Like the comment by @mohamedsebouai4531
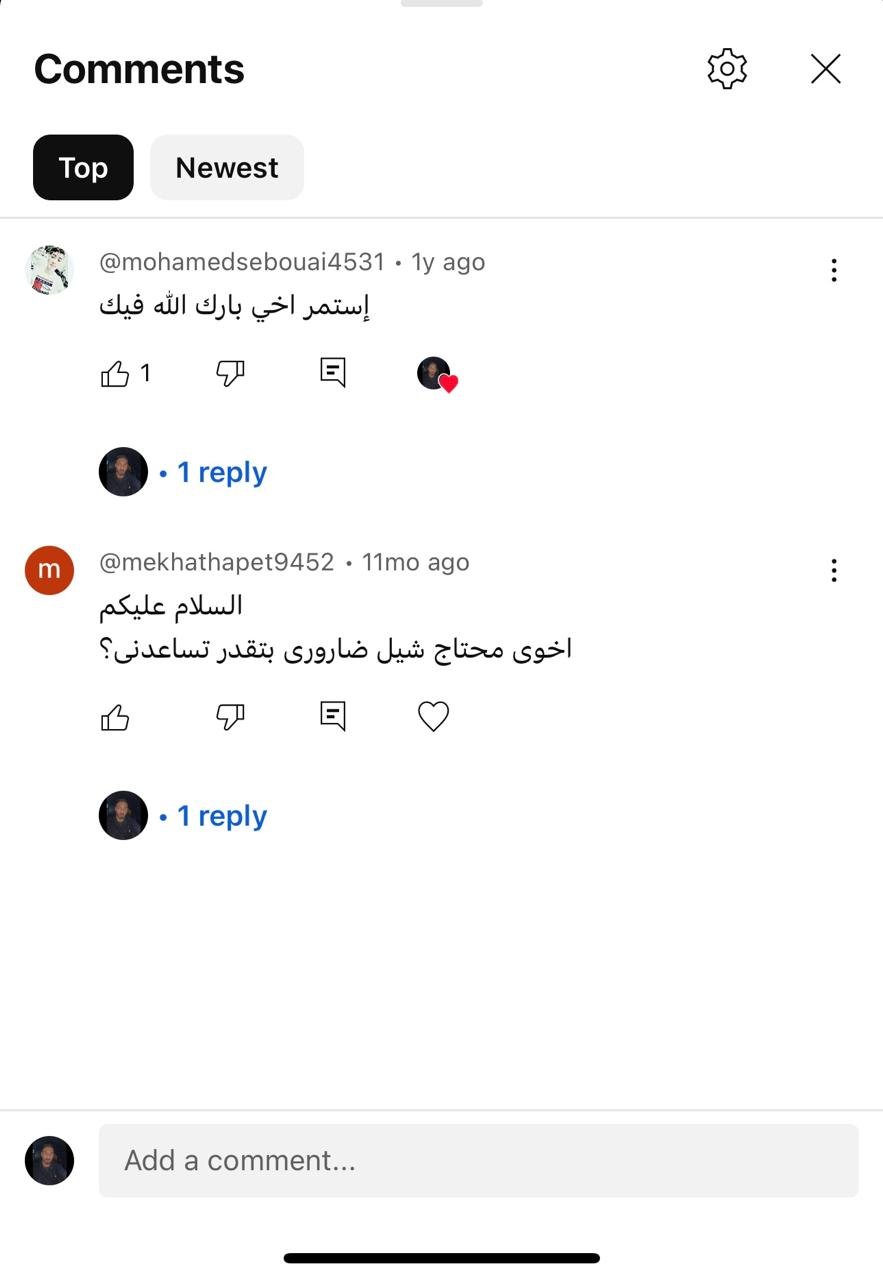The height and width of the screenshot is (1280, 883). tap(115, 374)
